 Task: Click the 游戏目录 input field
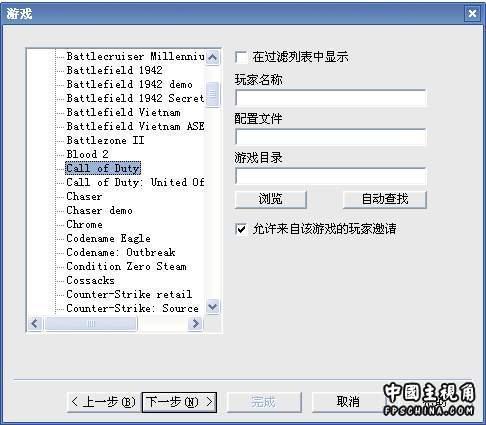click(331, 176)
